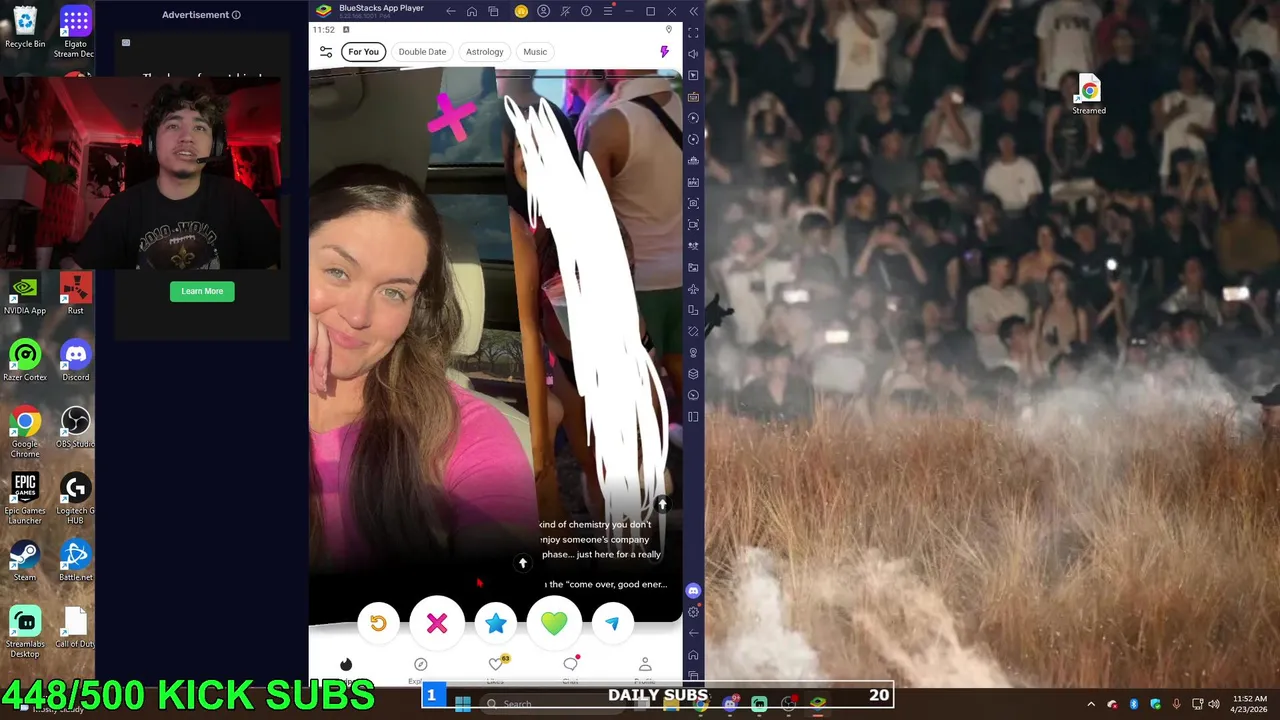Open the Logitech G HUB shortcut
This screenshot has height=720, width=1280.
tap(75, 499)
